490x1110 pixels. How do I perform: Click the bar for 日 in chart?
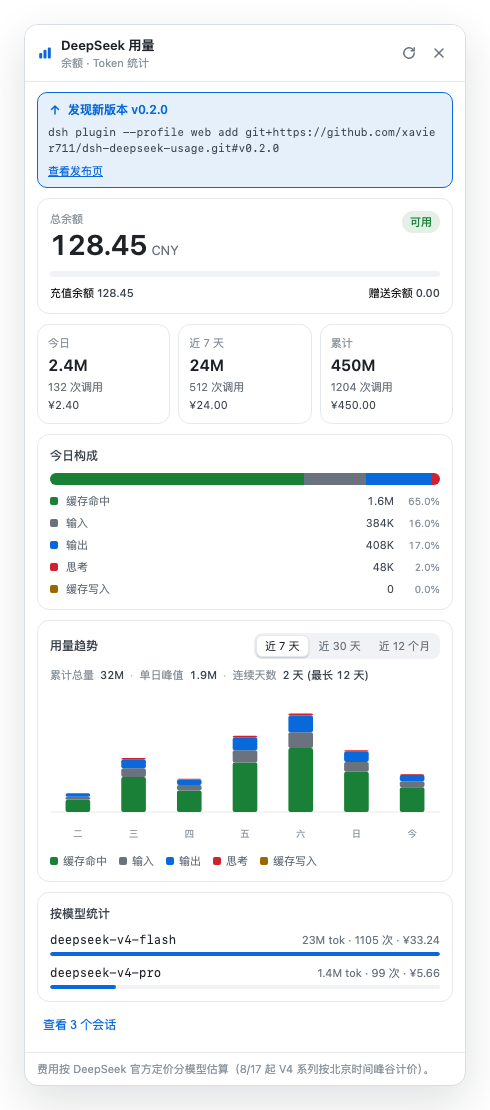[x=356, y=781]
